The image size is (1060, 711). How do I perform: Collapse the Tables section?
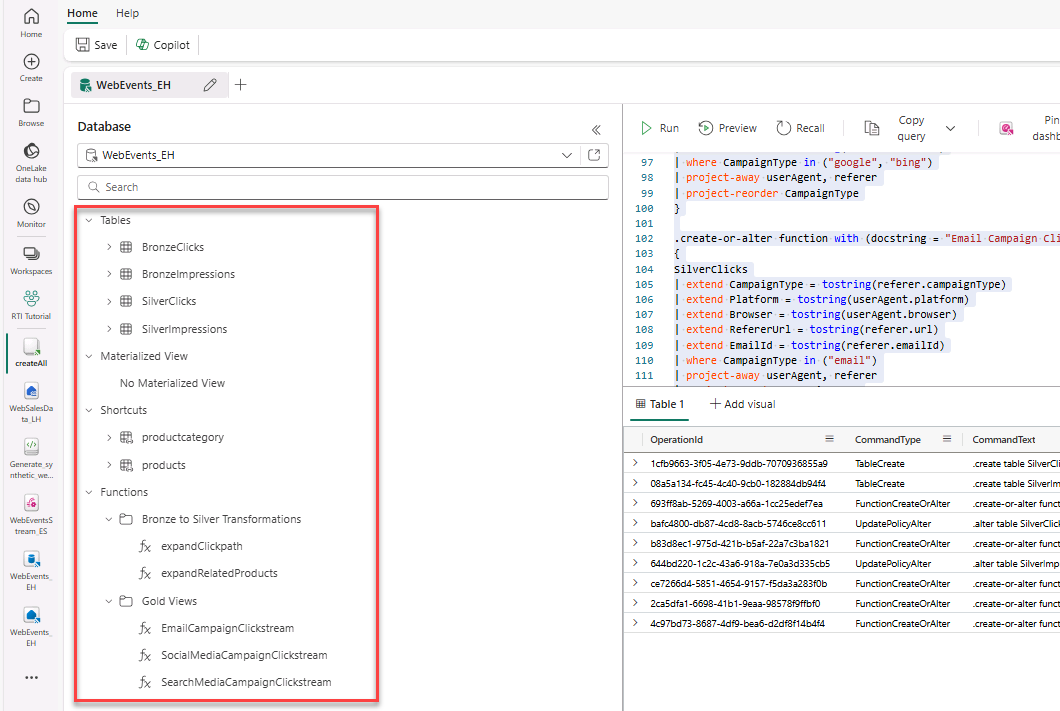coord(88,220)
